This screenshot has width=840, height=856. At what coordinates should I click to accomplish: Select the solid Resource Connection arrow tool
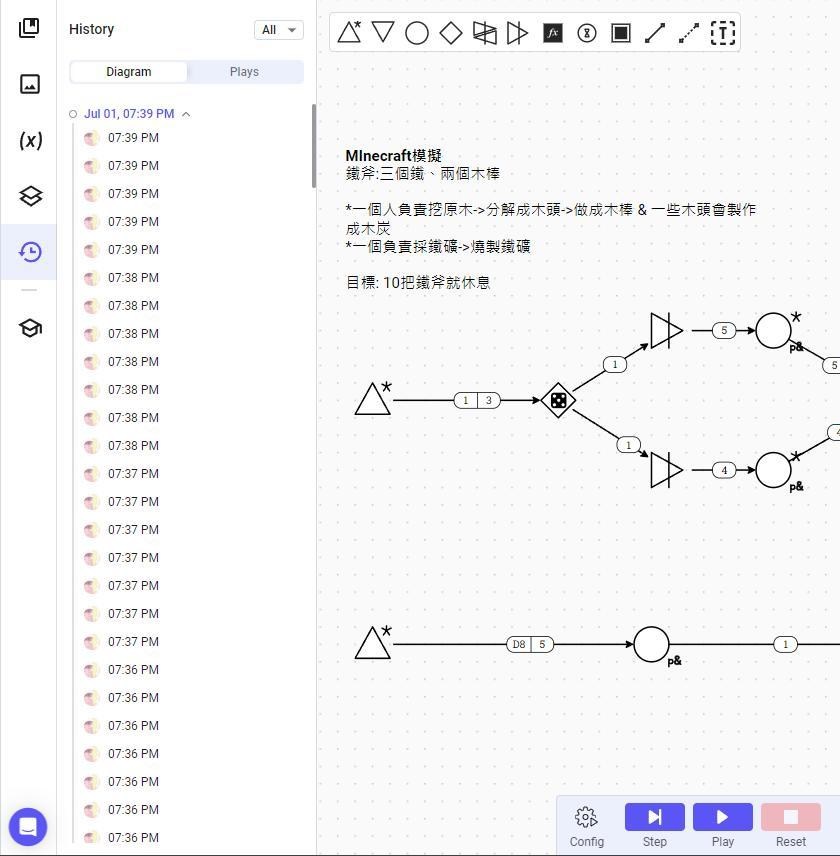click(655, 33)
